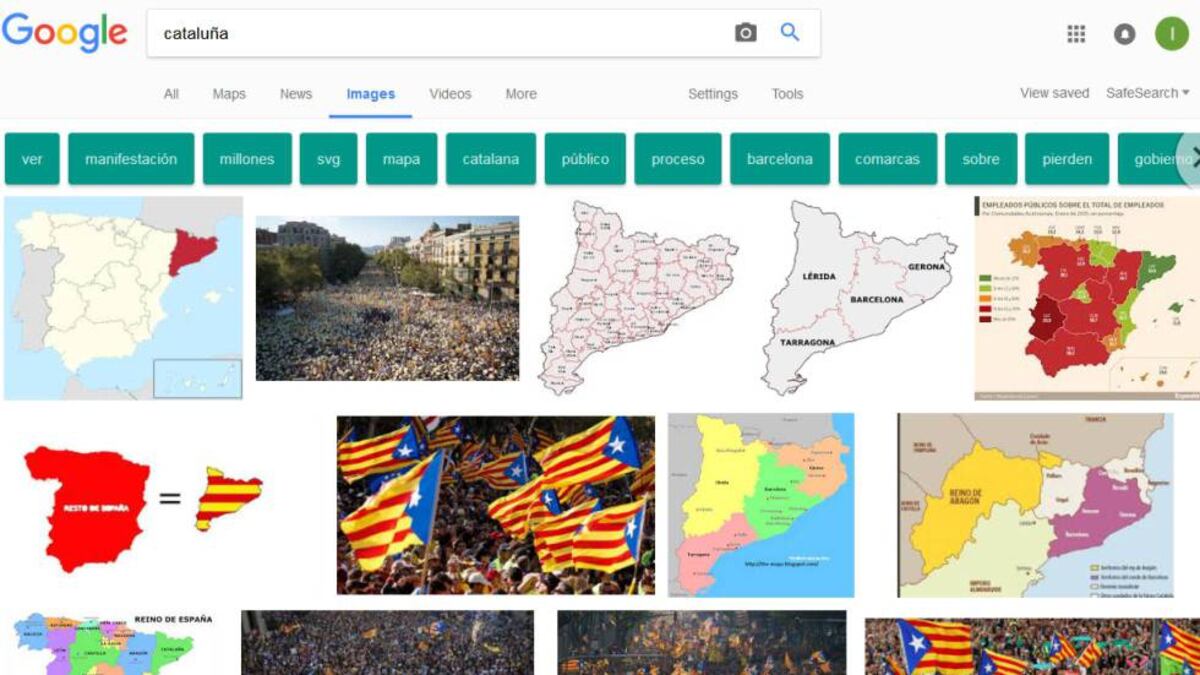Screen dimensions: 1200x675
Task: Select the "manifestación" filter chip
Action: point(131,159)
